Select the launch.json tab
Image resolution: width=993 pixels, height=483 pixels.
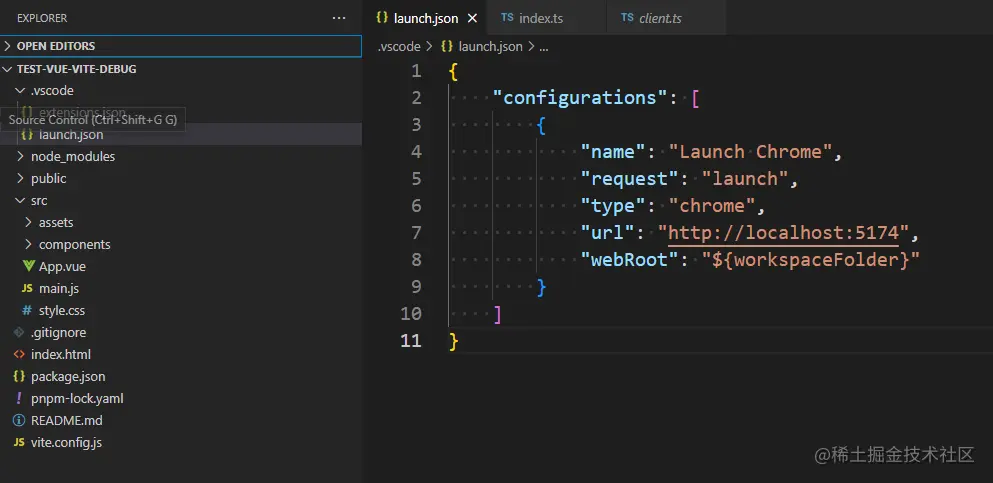pyautogui.click(x=425, y=18)
